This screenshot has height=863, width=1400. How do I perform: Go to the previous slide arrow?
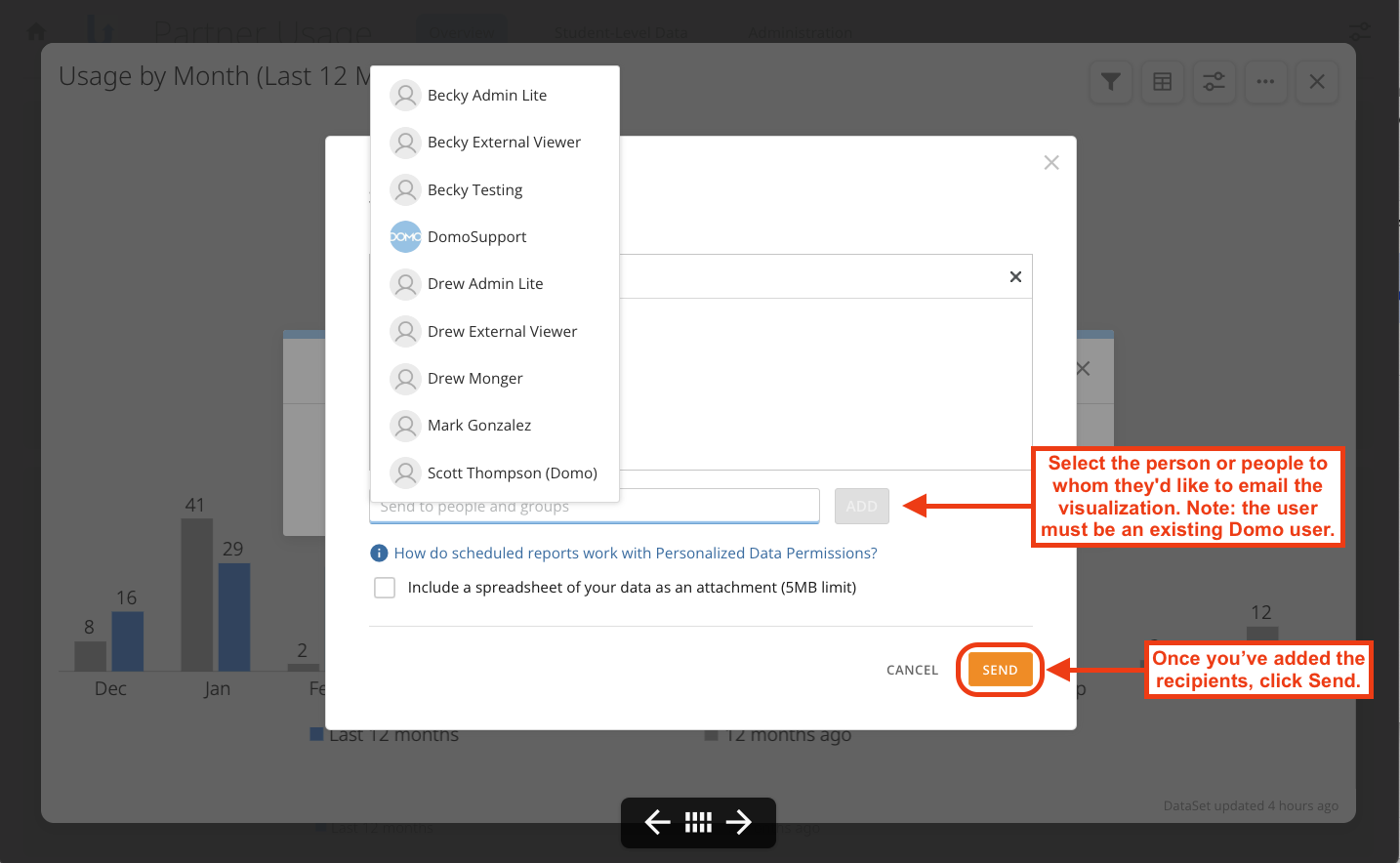(x=657, y=822)
